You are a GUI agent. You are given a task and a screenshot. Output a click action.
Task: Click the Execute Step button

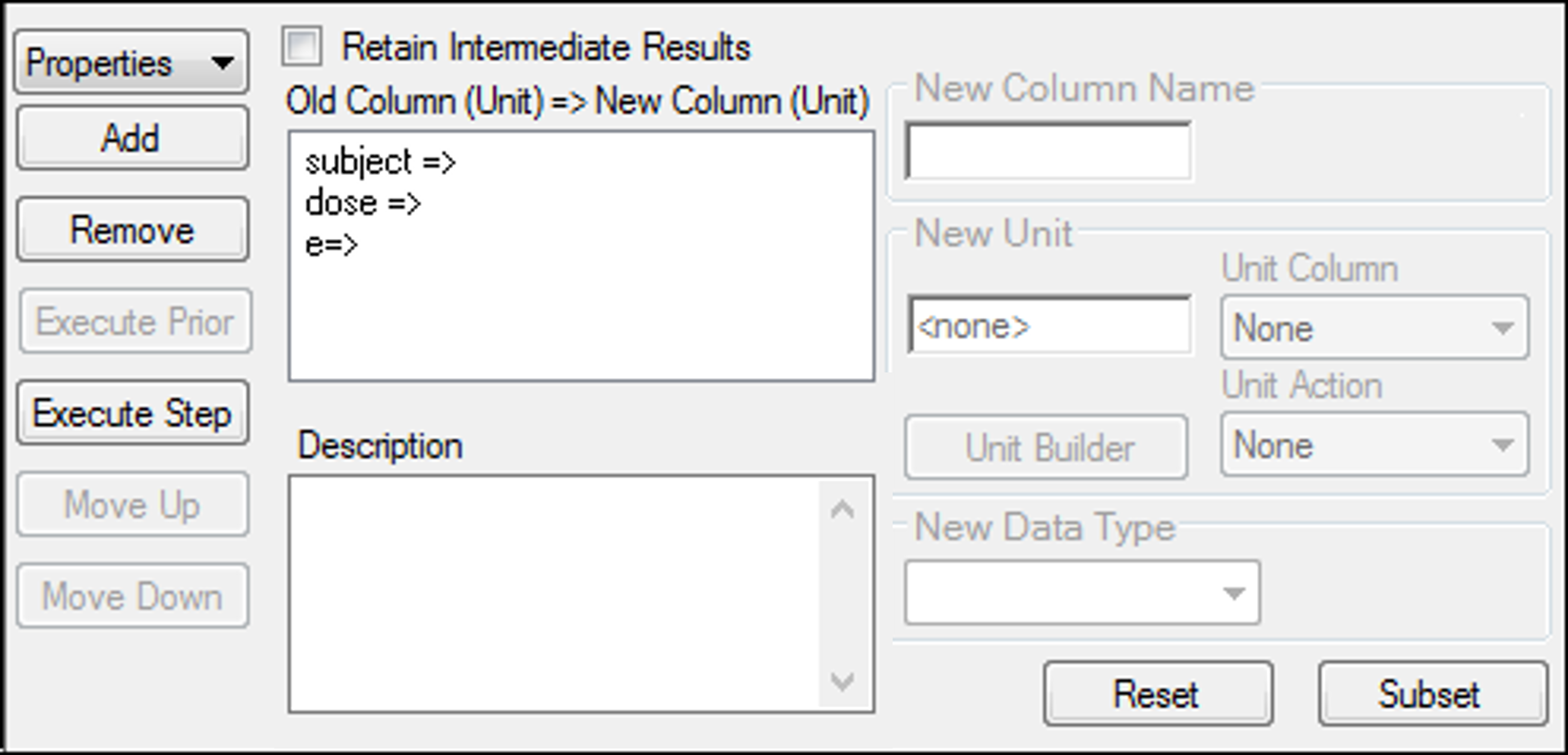[x=132, y=413]
